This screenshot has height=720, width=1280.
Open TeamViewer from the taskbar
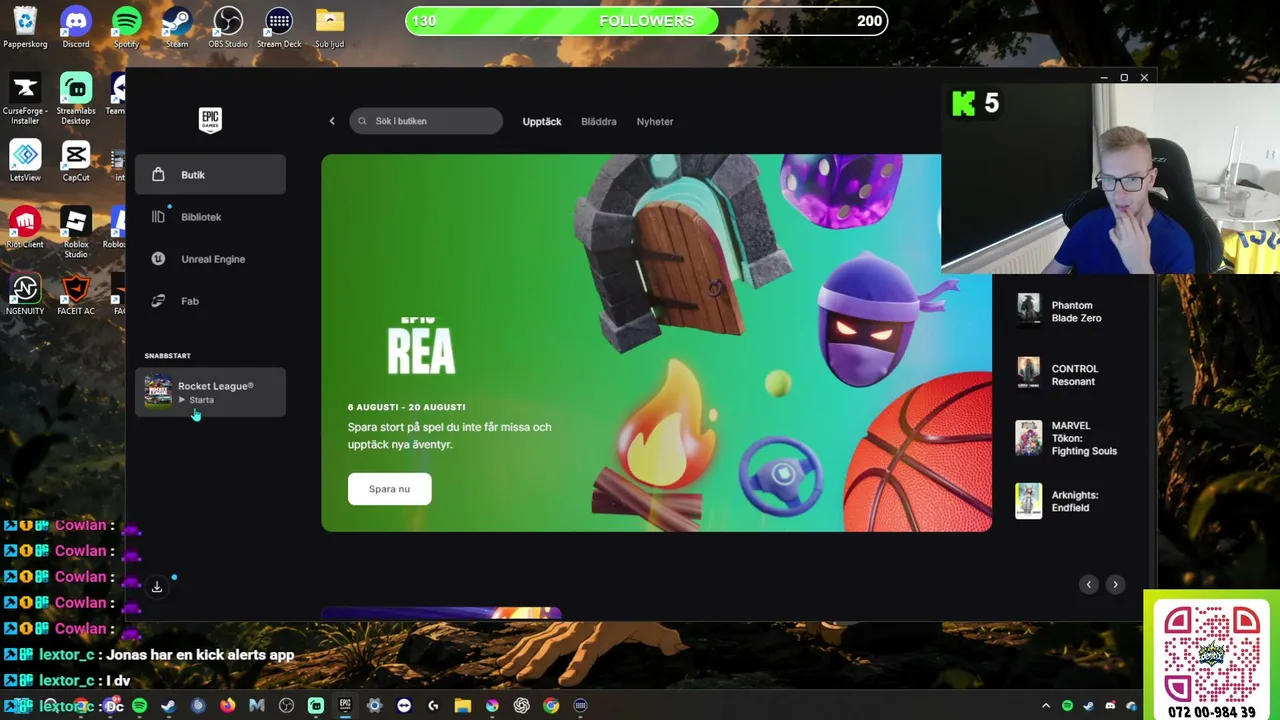coord(404,706)
